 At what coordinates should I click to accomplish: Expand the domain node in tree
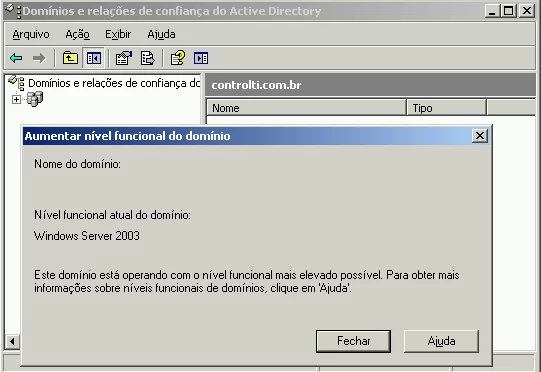click(16, 99)
